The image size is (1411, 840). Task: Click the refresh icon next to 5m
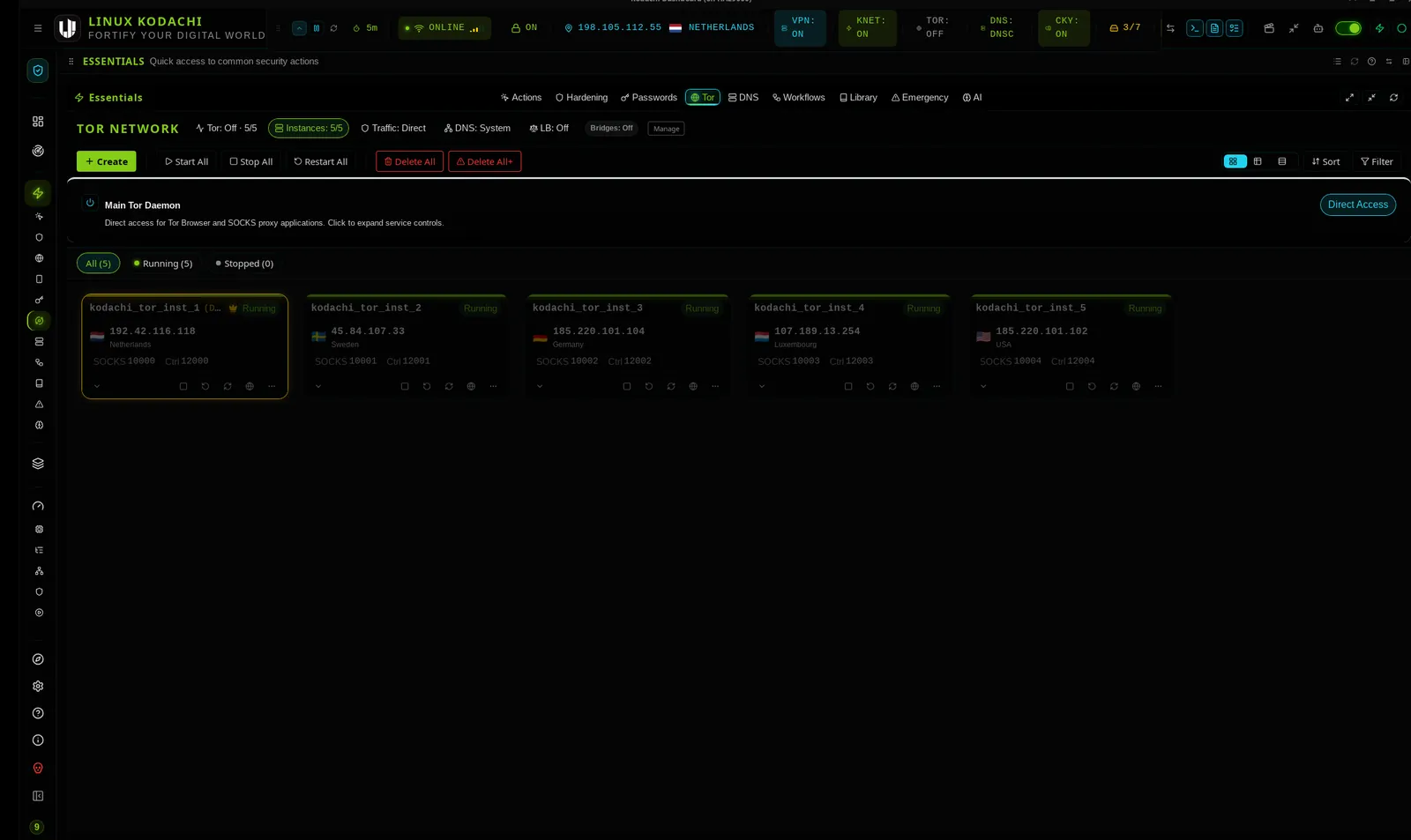(x=333, y=28)
